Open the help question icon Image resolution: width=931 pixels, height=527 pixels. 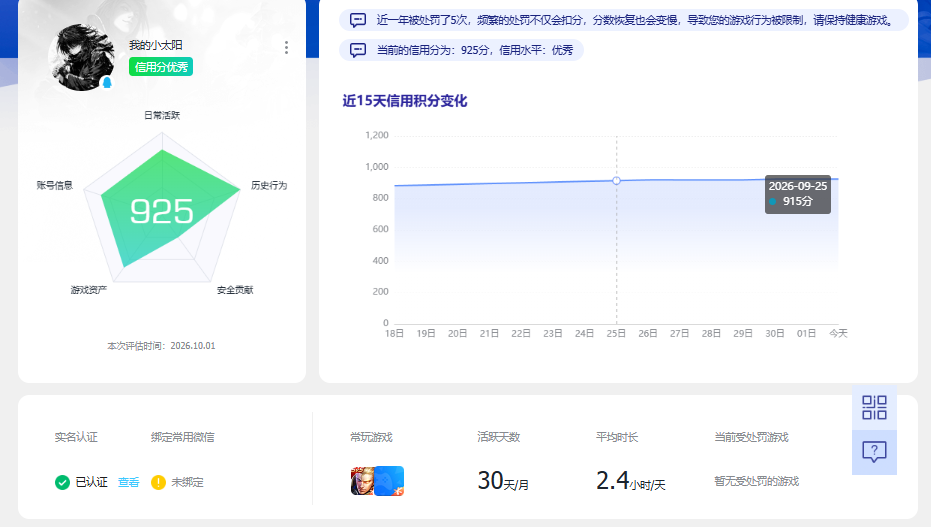pyautogui.click(x=874, y=452)
